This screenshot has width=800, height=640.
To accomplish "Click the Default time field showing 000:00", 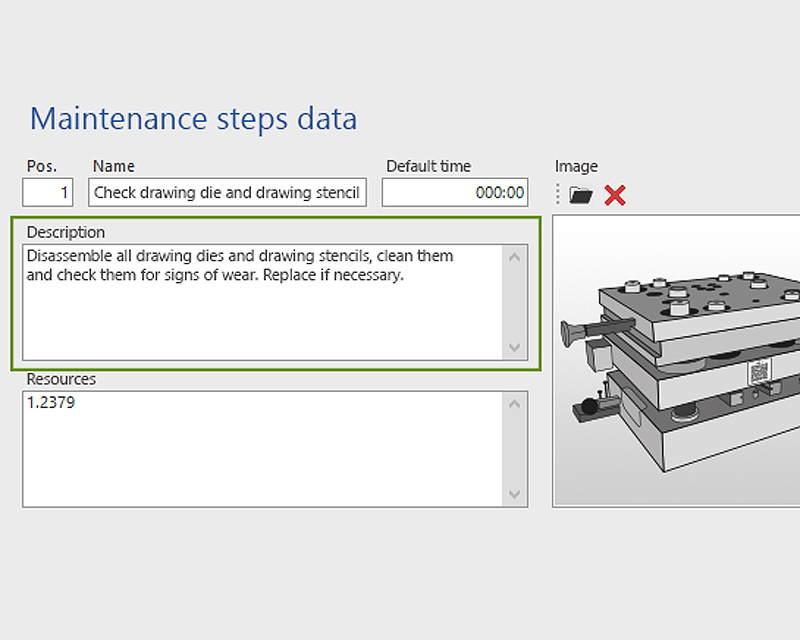I will [455, 192].
